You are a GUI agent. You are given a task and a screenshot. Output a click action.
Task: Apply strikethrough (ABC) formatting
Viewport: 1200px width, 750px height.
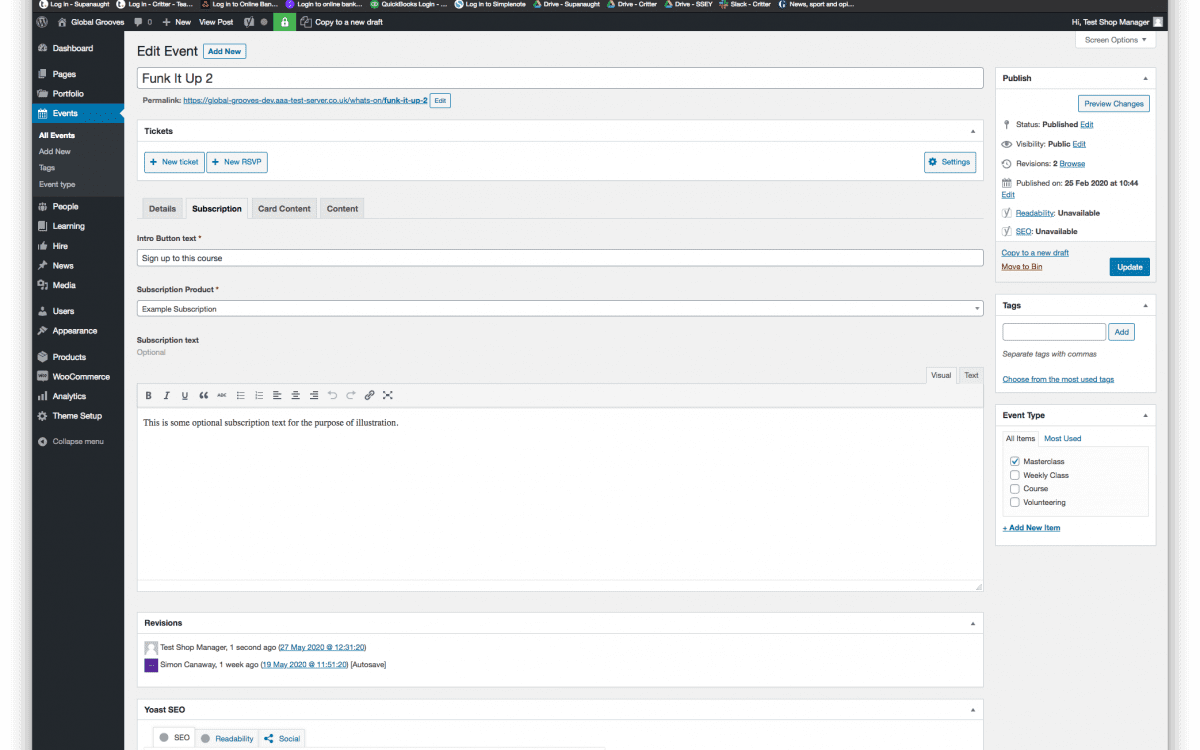222,396
